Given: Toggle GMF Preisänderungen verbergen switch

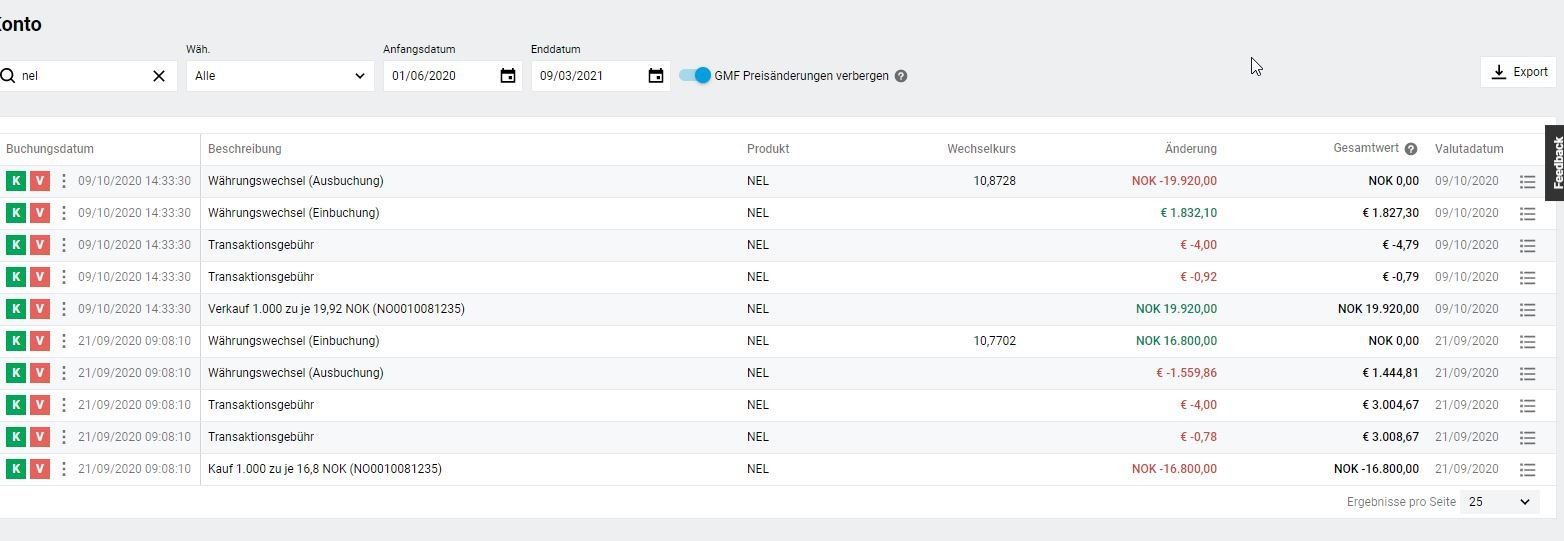Looking at the screenshot, I should click(x=695, y=75).
